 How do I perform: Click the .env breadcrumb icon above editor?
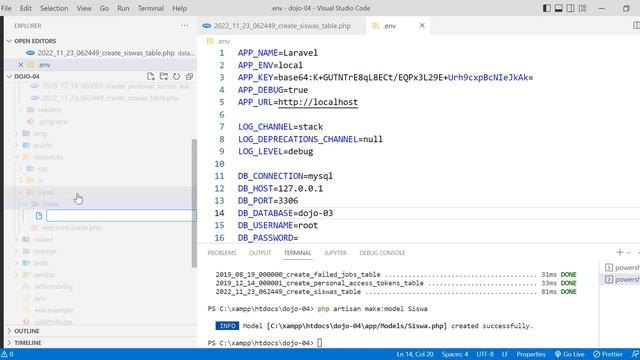[210, 41]
